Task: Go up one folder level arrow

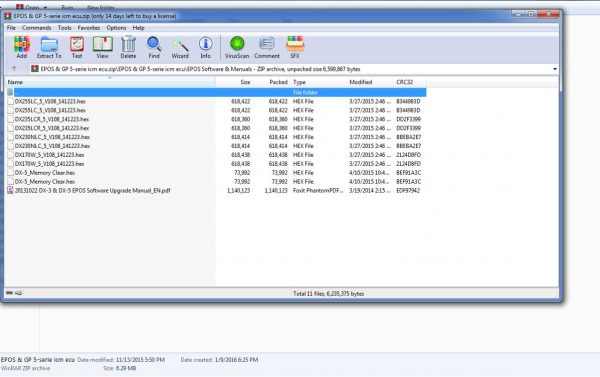Action: (14, 69)
